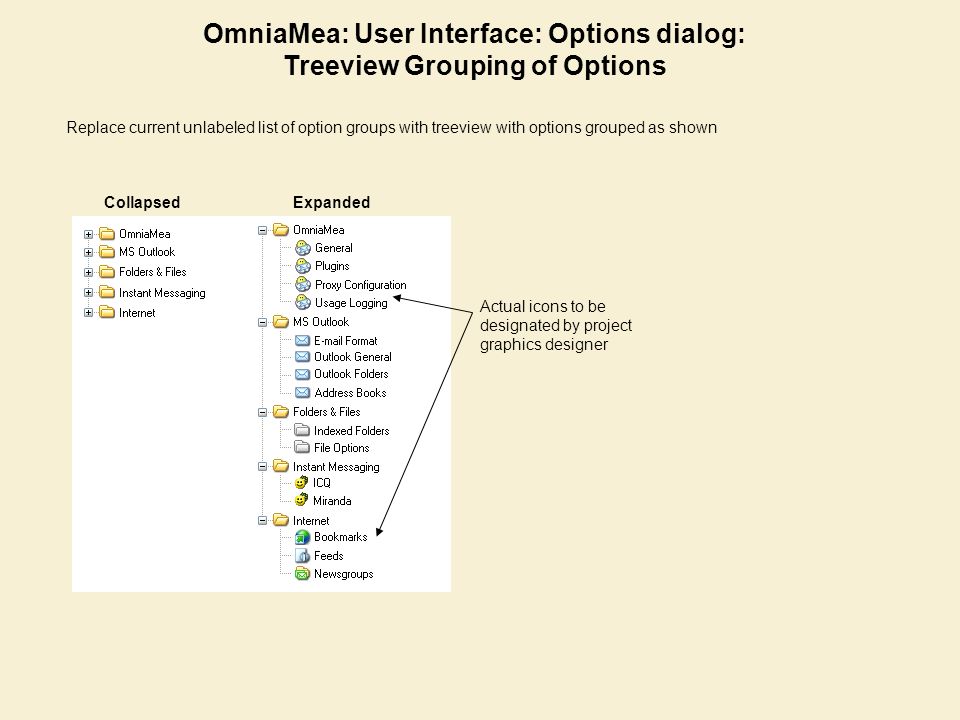Select the Proxy Configuration icon
960x720 pixels.
point(303,284)
